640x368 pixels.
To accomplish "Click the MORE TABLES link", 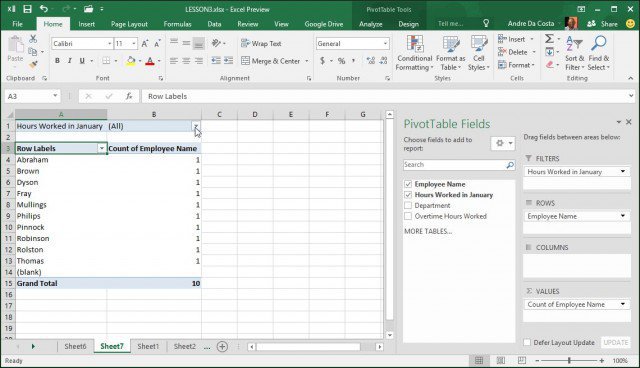I will 428,231.
